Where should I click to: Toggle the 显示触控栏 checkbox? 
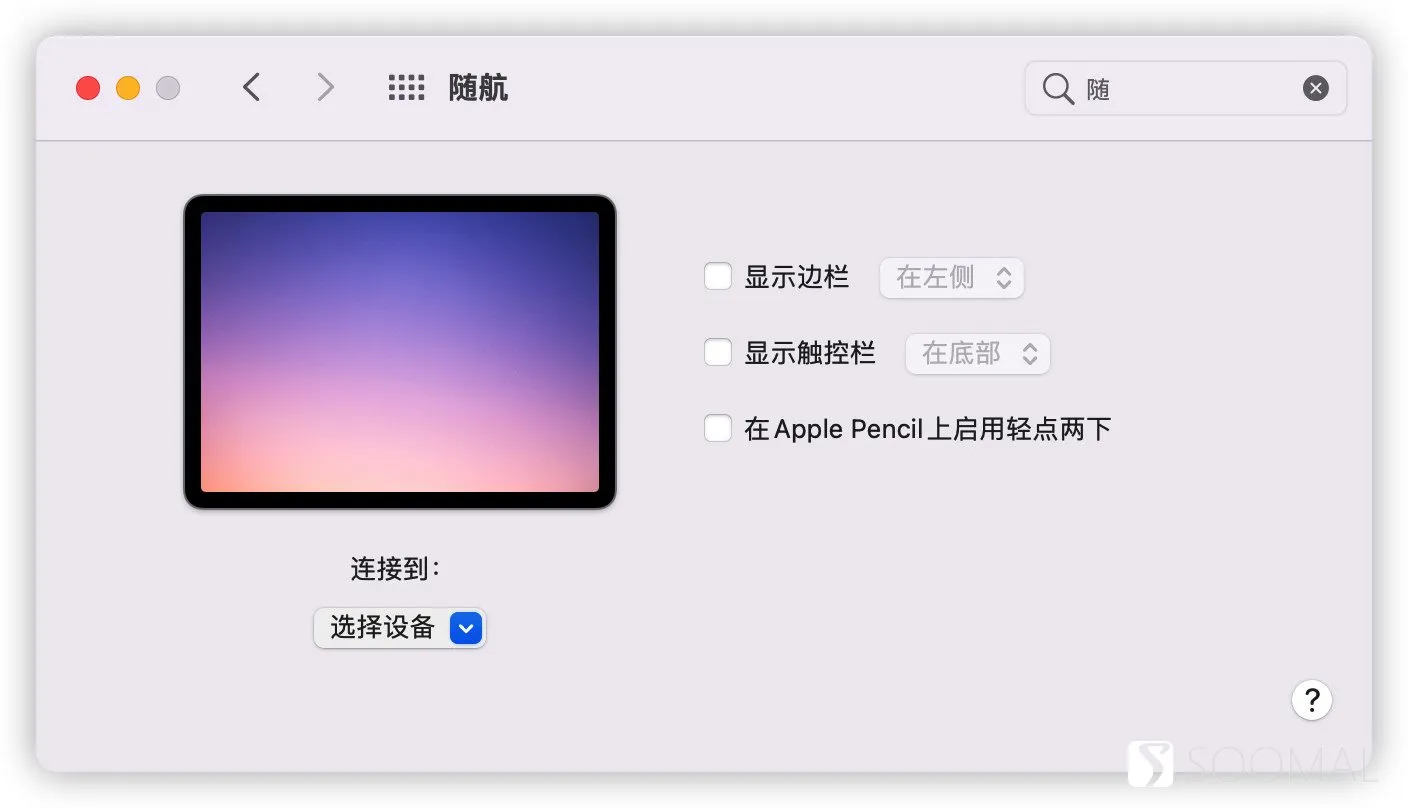(718, 352)
